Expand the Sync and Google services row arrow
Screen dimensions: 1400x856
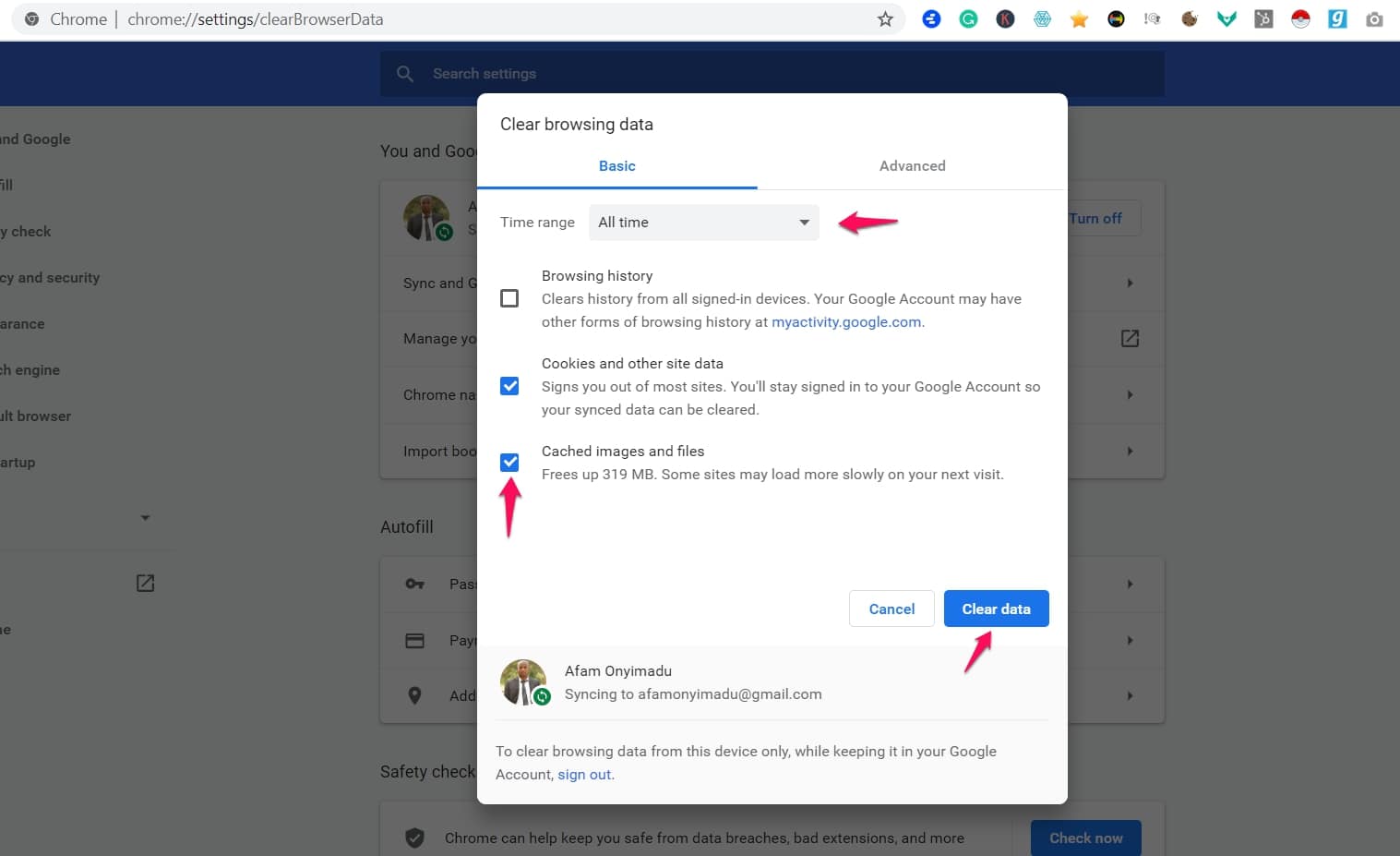(1130, 283)
